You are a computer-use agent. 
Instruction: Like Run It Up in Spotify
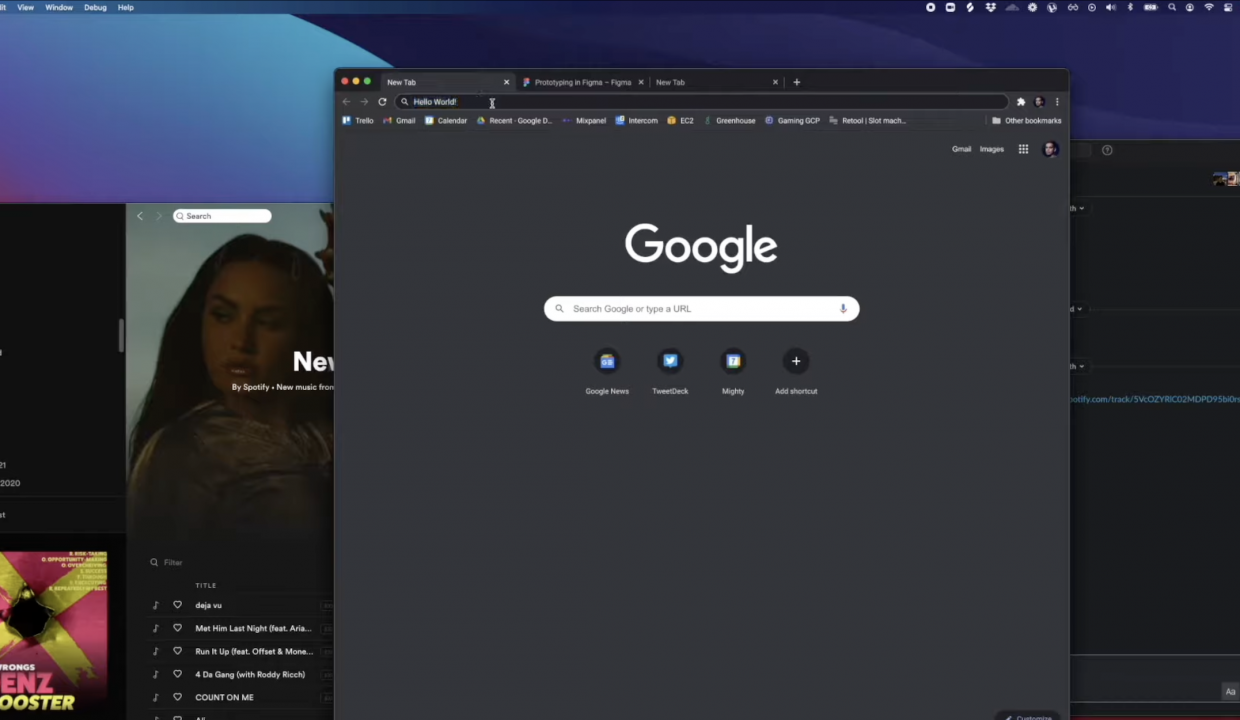[177, 651]
